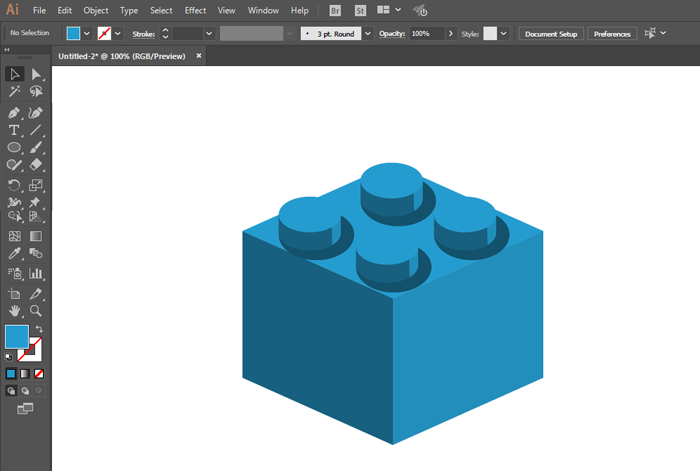Click the Preferences button

(x=611, y=33)
